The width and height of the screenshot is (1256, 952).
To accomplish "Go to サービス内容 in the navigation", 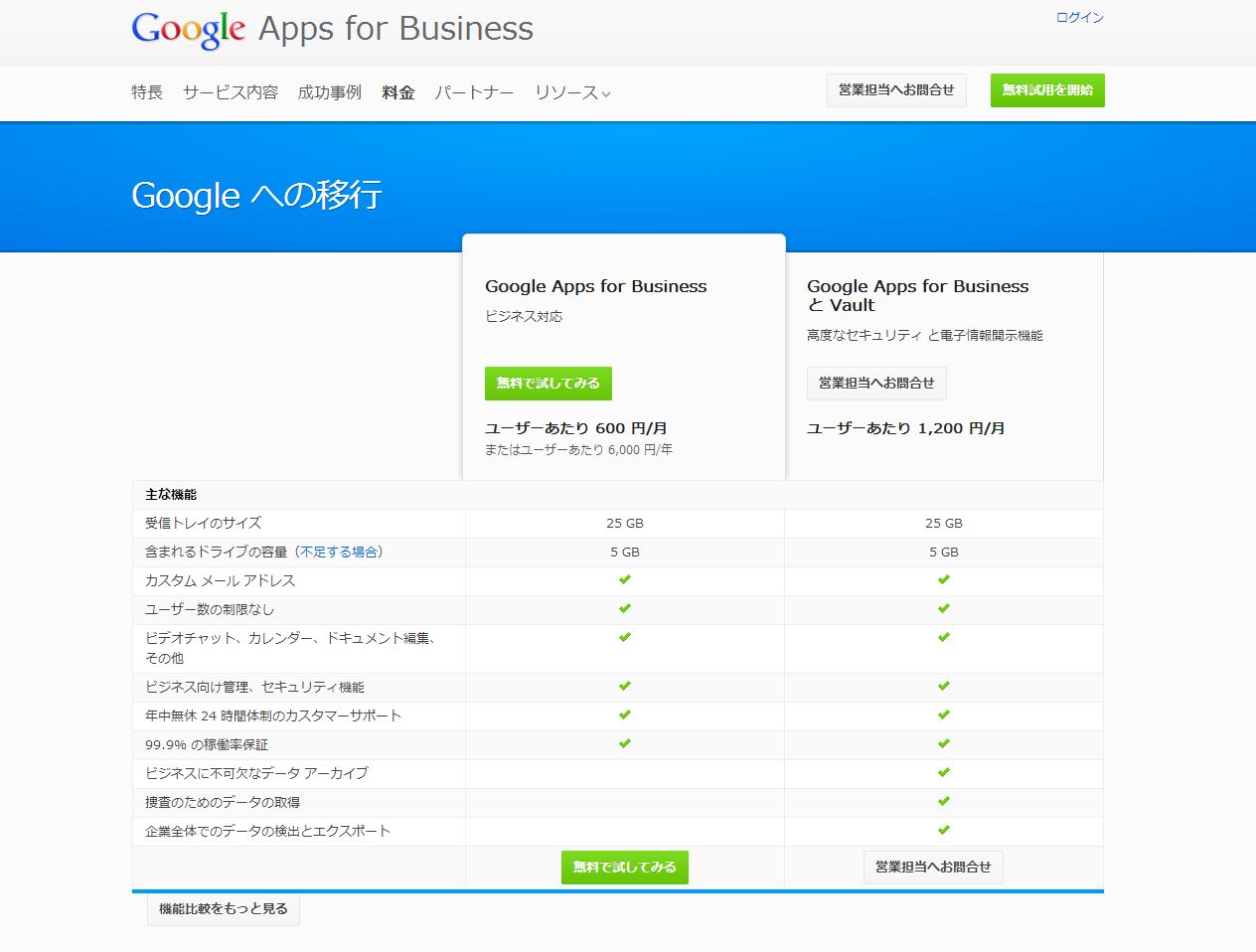I will pos(231,92).
